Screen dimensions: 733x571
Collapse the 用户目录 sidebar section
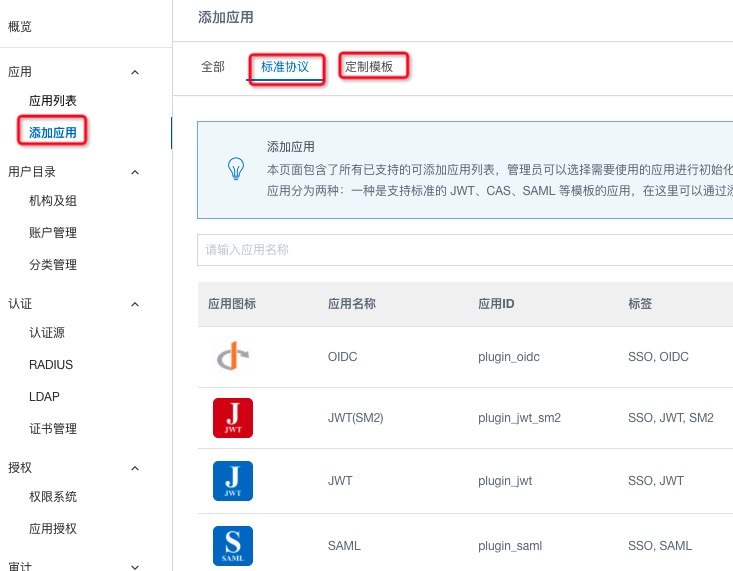[x=135, y=172]
